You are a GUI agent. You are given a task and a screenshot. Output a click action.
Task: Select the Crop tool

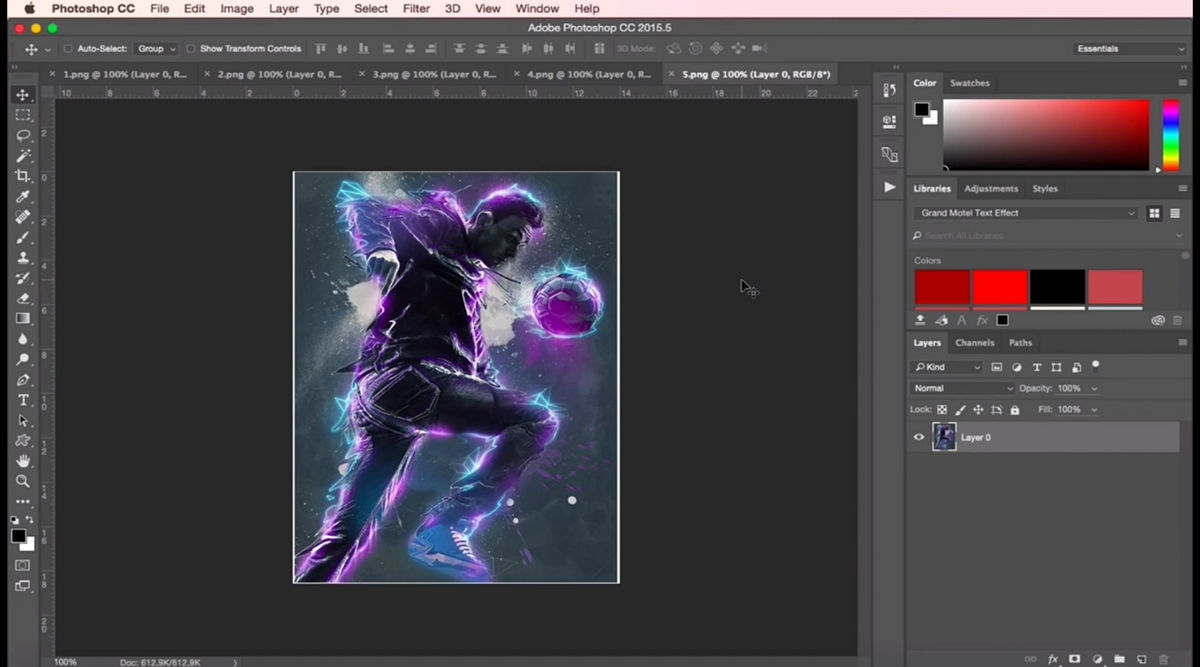23,176
